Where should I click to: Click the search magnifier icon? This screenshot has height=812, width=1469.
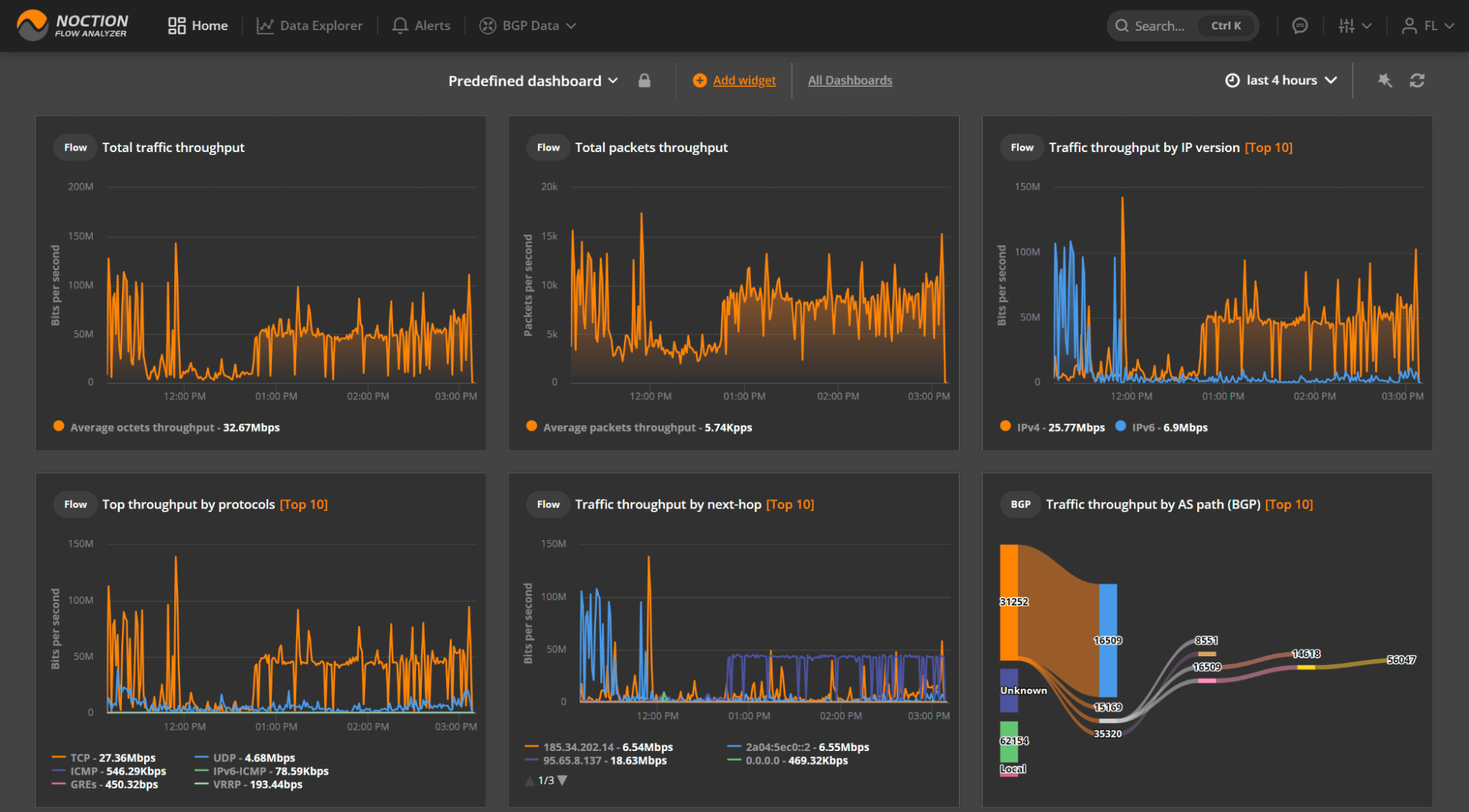[1121, 26]
